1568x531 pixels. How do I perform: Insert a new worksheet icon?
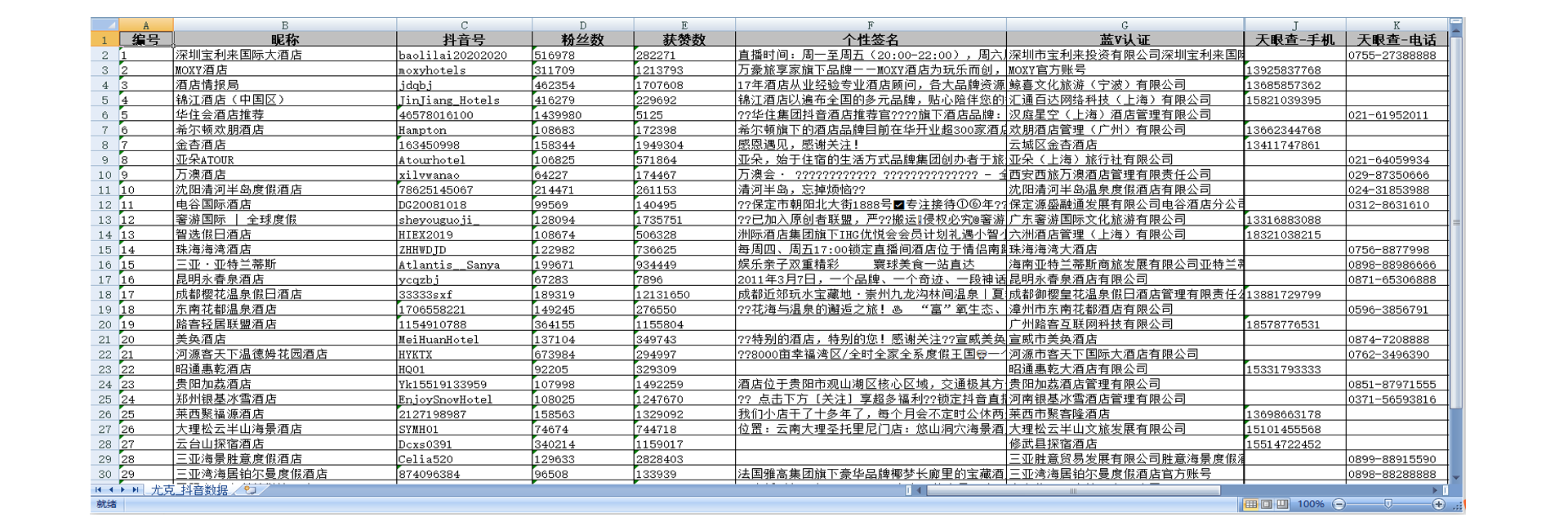point(250,490)
